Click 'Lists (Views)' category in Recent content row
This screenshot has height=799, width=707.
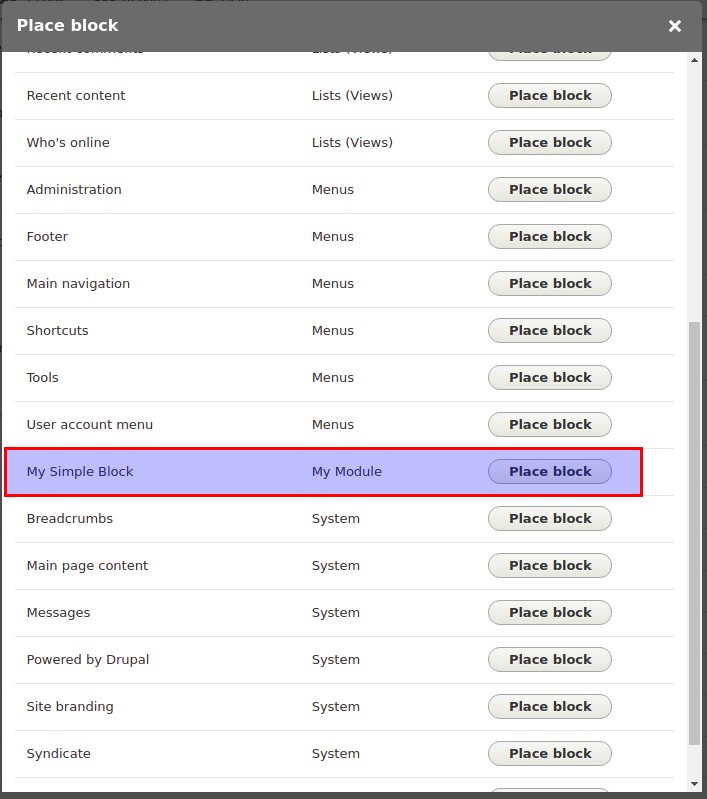click(352, 96)
